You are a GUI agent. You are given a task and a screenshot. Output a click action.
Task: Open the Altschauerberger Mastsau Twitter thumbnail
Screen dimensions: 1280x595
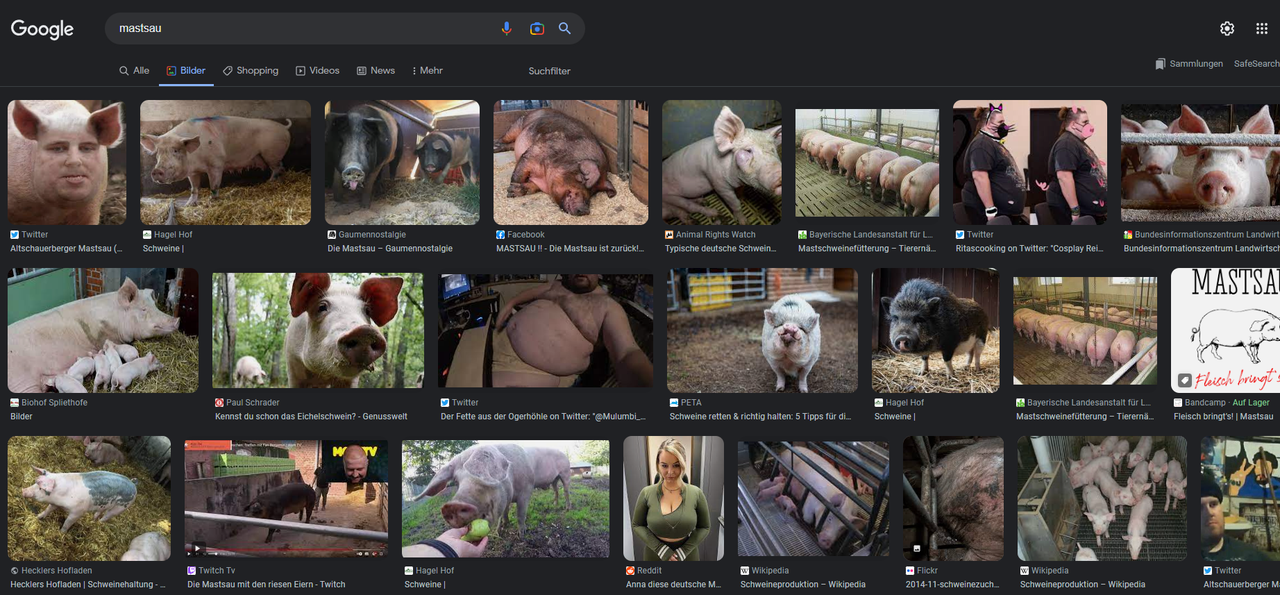tap(67, 162)
